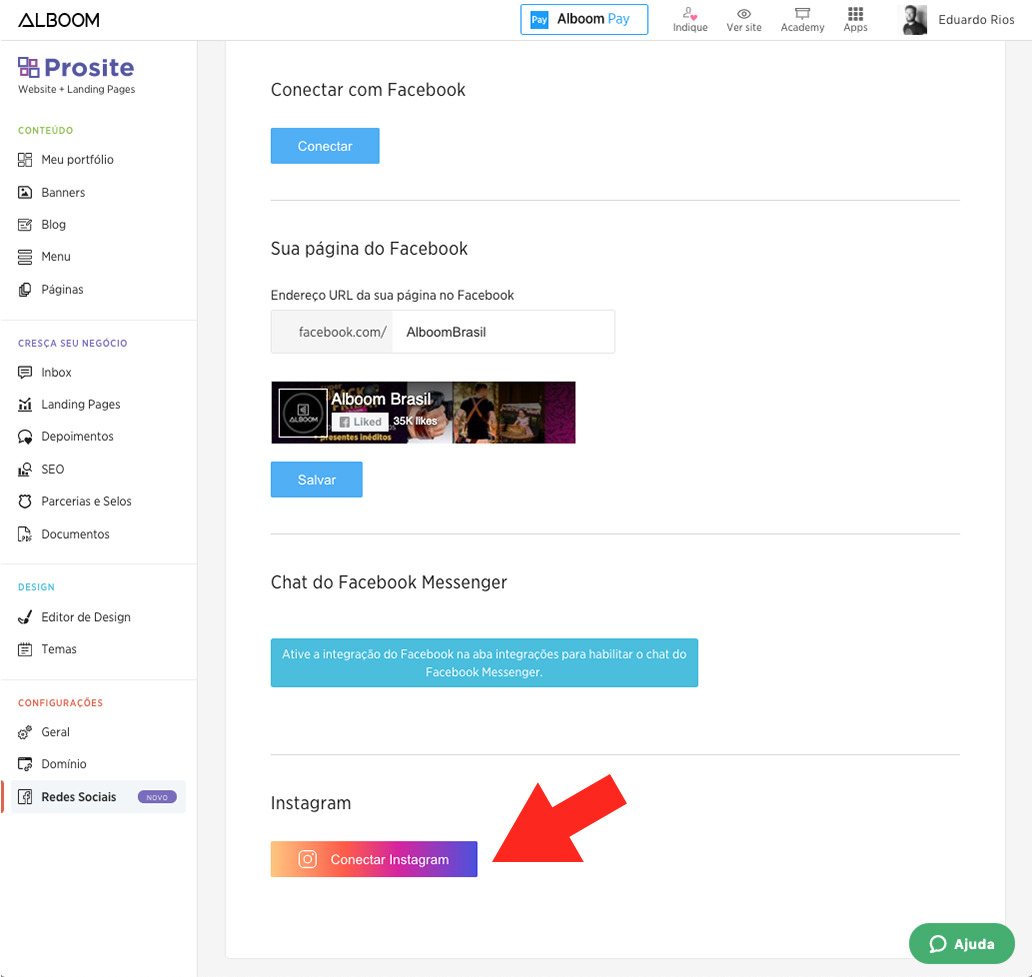Open the Apps grid icon
Image resolution: width=1033 pixels, height=977 pixels.
click(855, 15)
